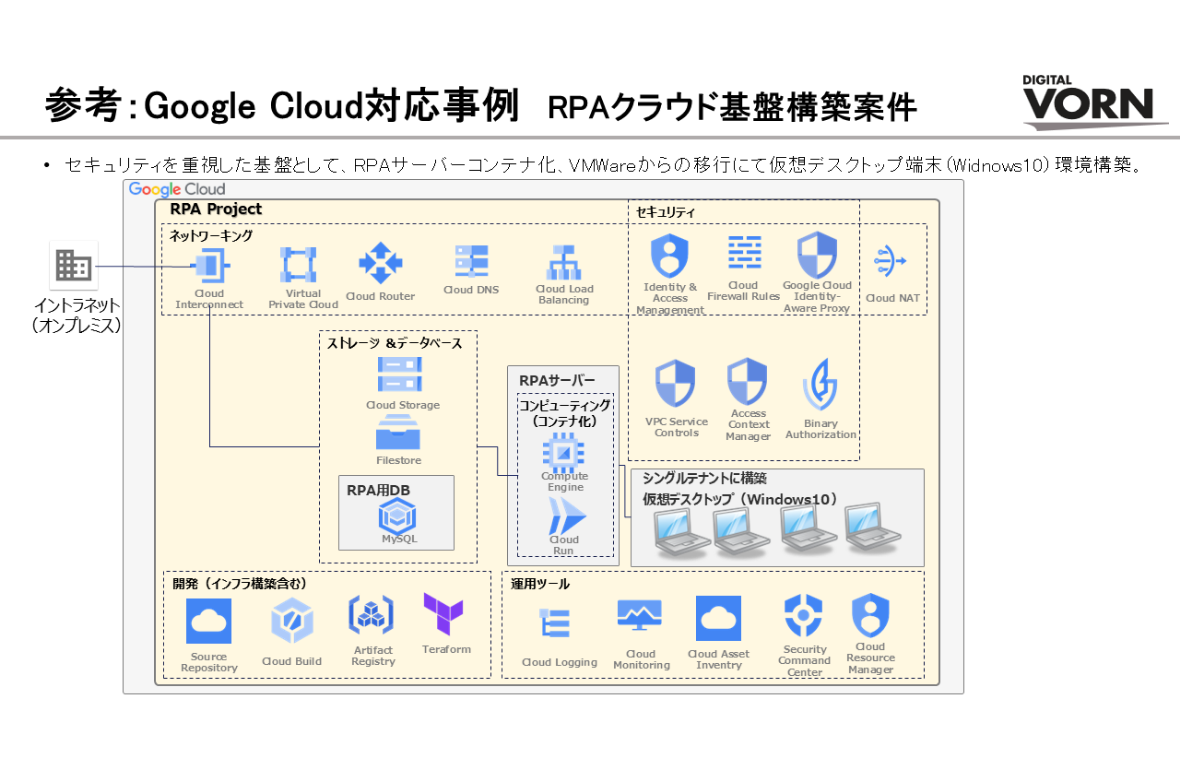
Task: Click the Google Cloud logo
Action: pyautogui.click(x=177, y=189)
